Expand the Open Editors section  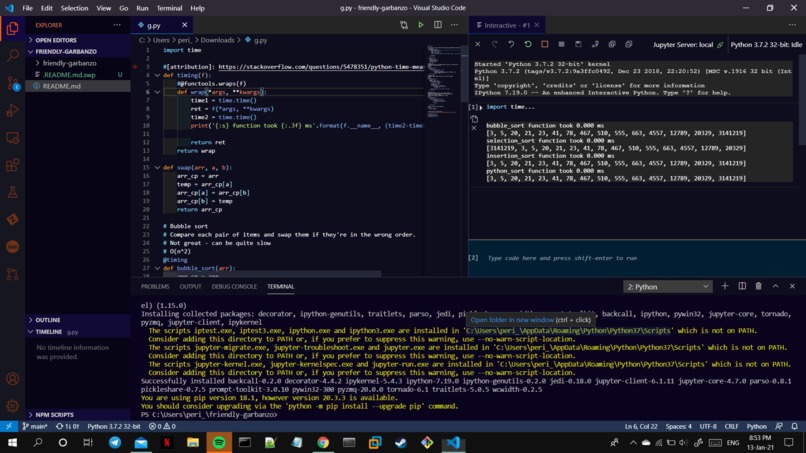[78, 40]
